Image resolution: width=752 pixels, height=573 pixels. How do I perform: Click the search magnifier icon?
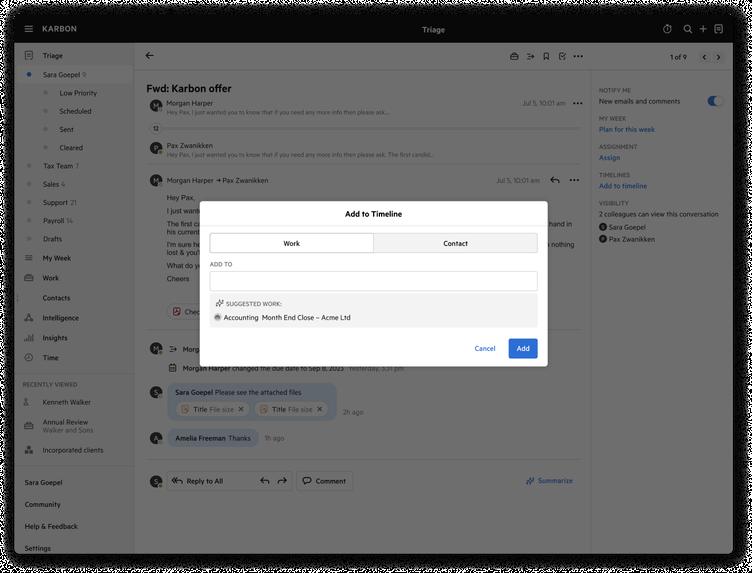pos(688,29)
